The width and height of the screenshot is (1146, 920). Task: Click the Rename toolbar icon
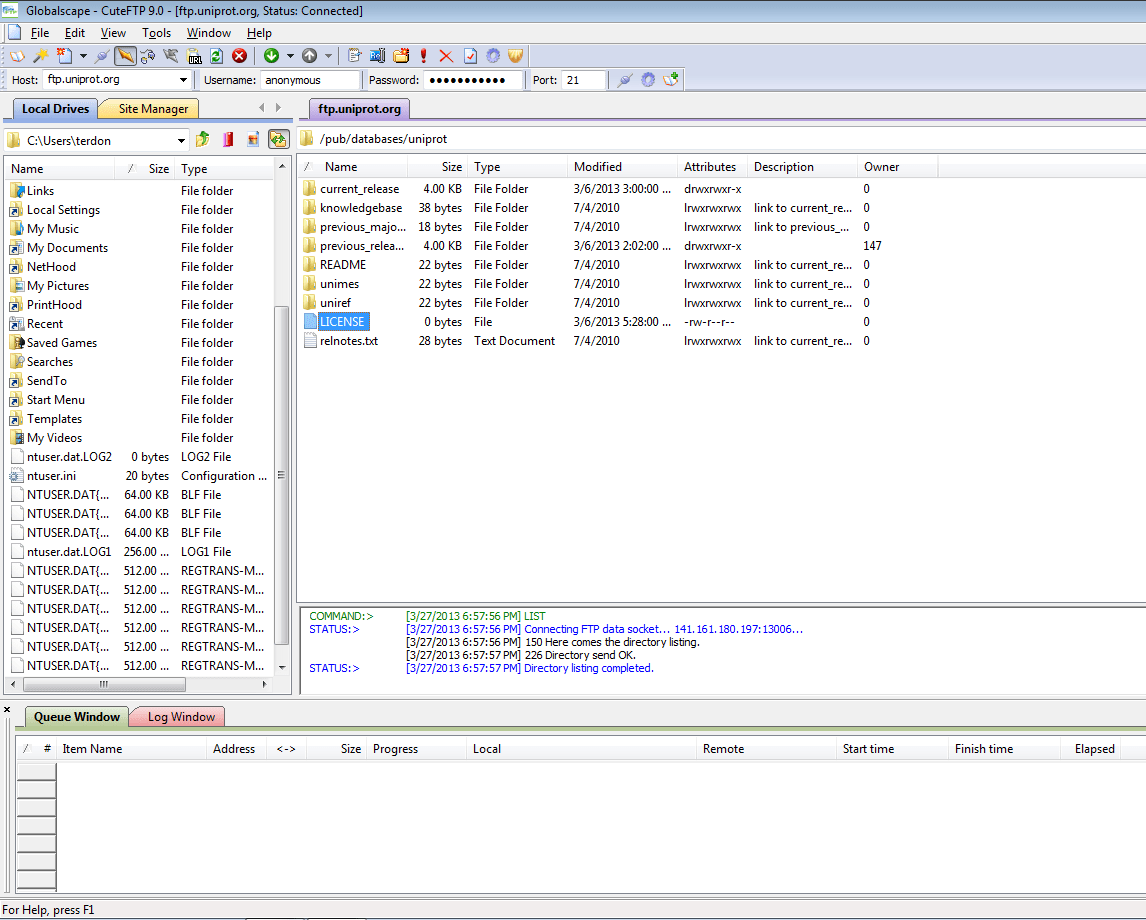(x=377, y=56)
